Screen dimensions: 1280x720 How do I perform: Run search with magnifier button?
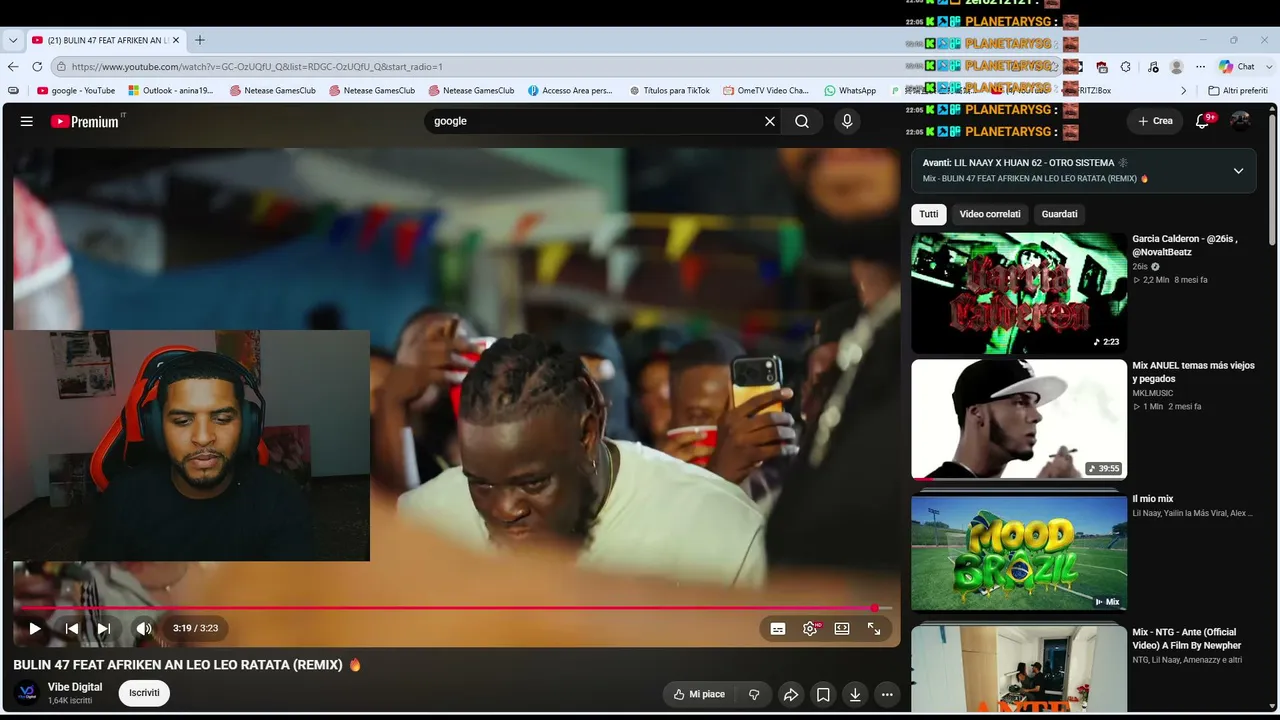(802, 121)
